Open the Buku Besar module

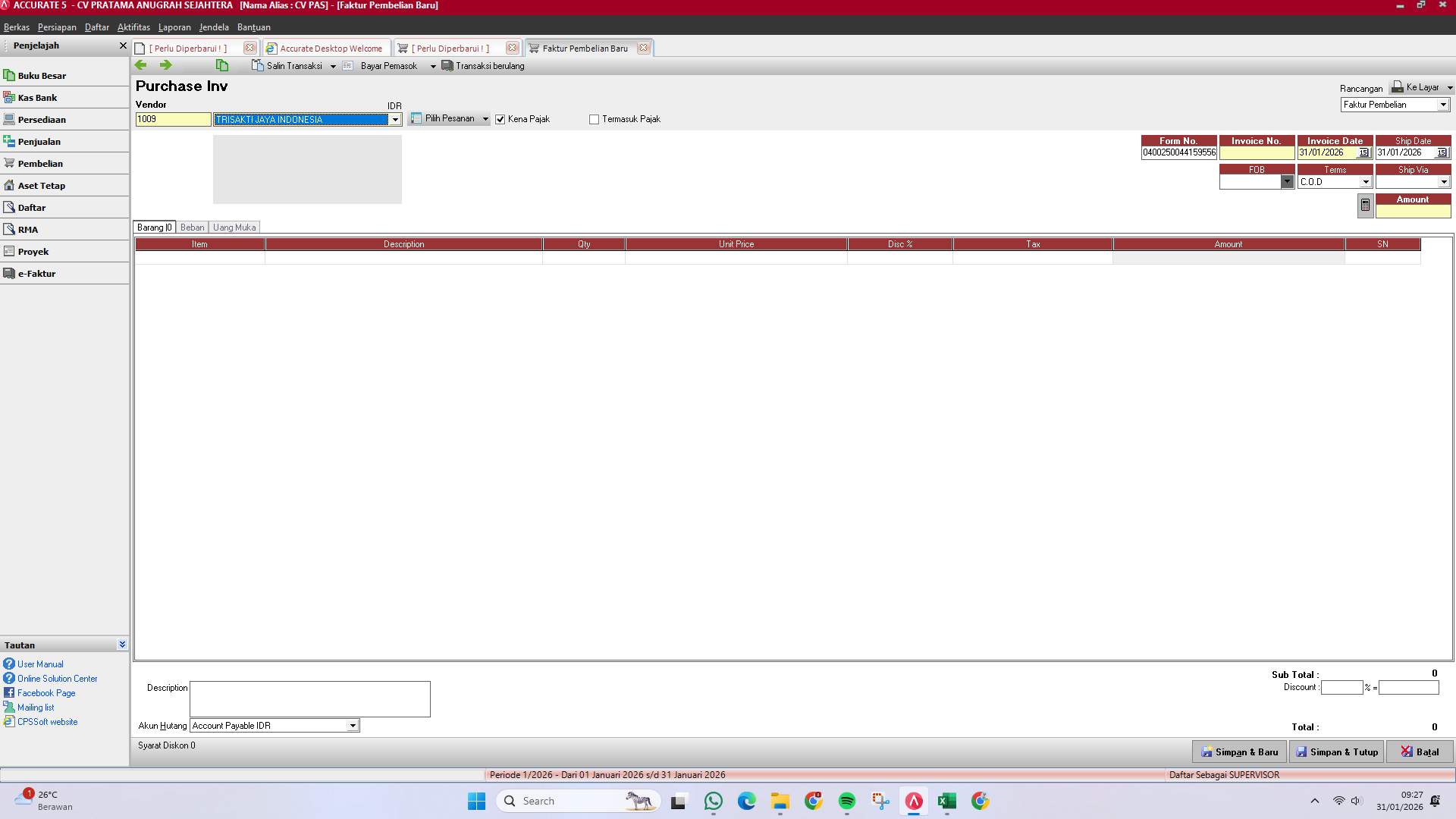(x=42, y=75)
